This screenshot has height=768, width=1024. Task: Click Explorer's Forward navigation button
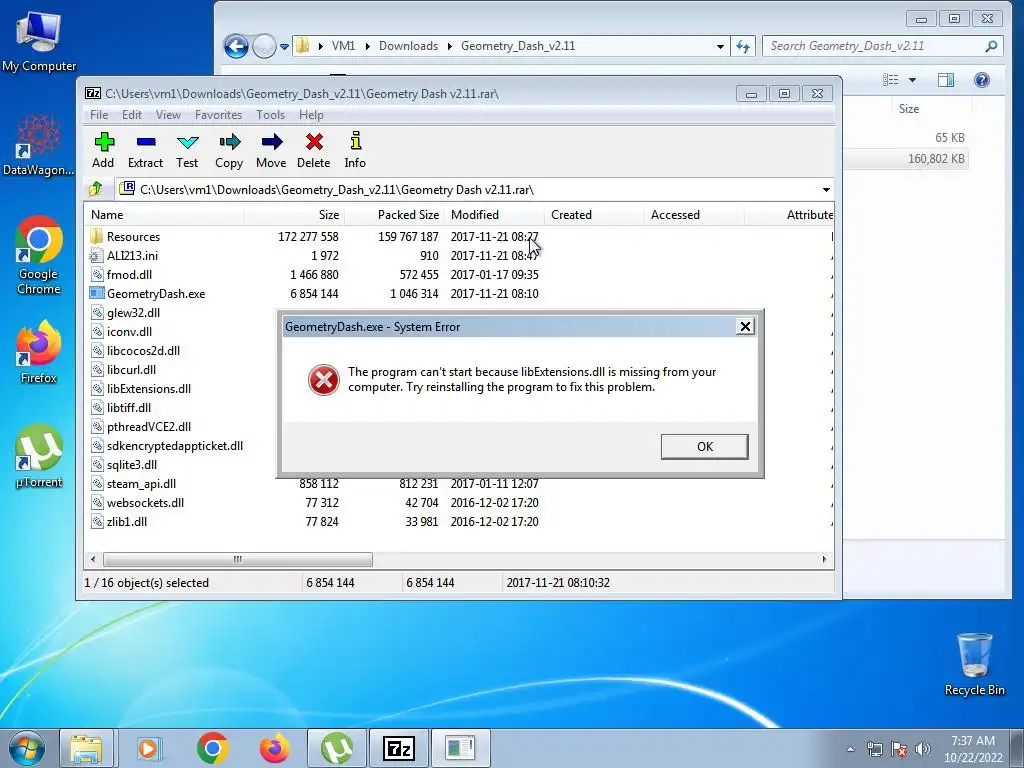(264, 46)
